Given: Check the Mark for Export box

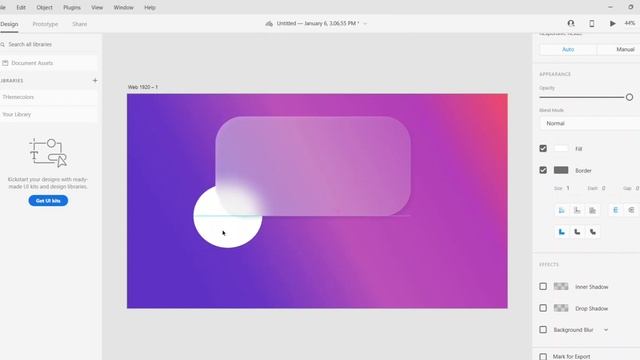Looking at the screenshot, I should click(543, 356).
